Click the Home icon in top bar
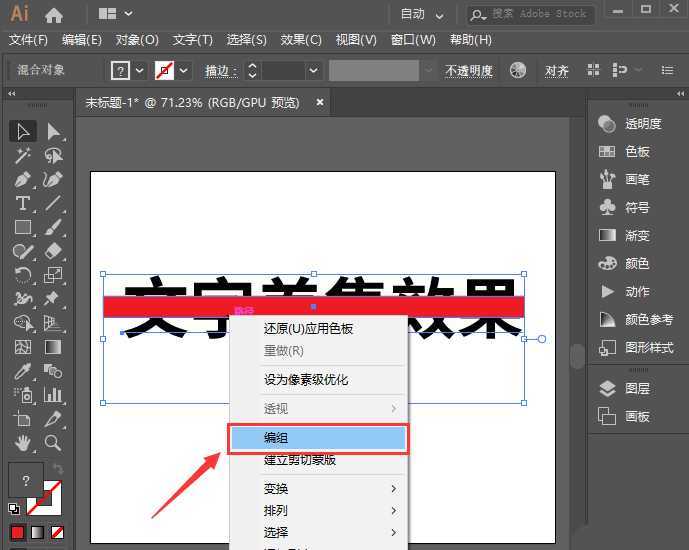Viewport: 689px width, 550px height. [x=54, y=14]
